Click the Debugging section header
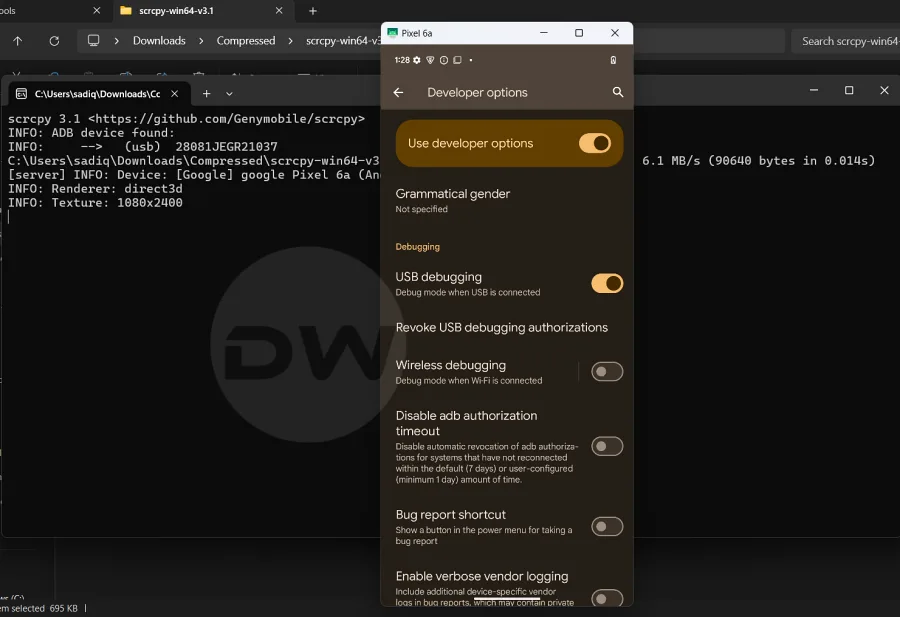900x617 pixels. pos(417,247)
